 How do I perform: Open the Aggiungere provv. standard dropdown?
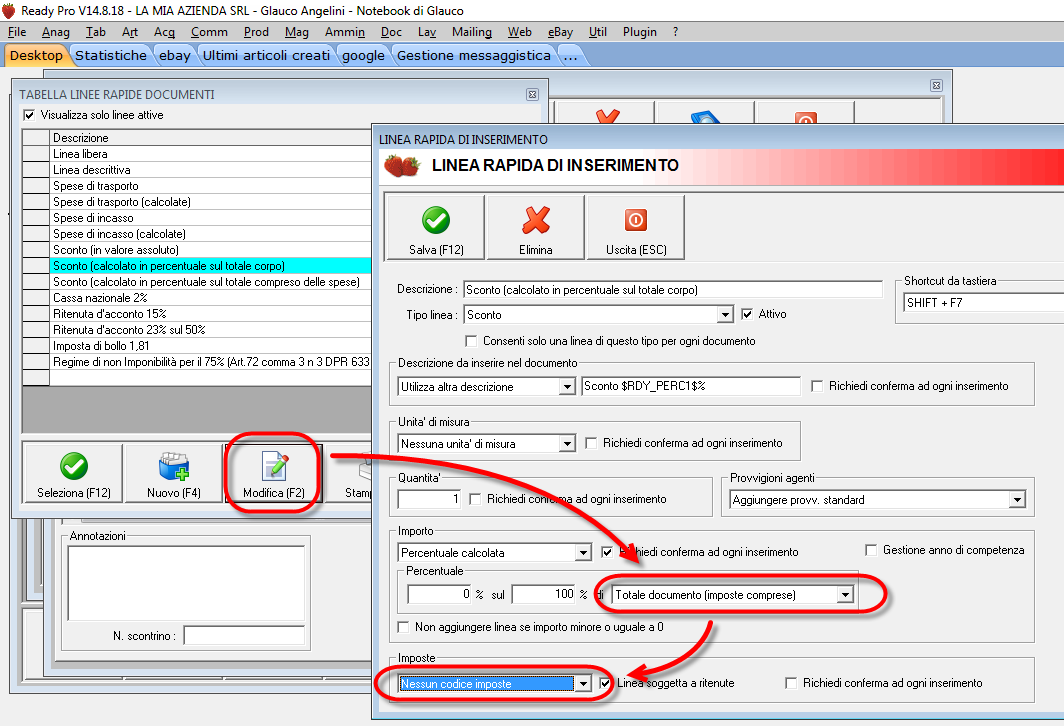(x=1016, y=500)
